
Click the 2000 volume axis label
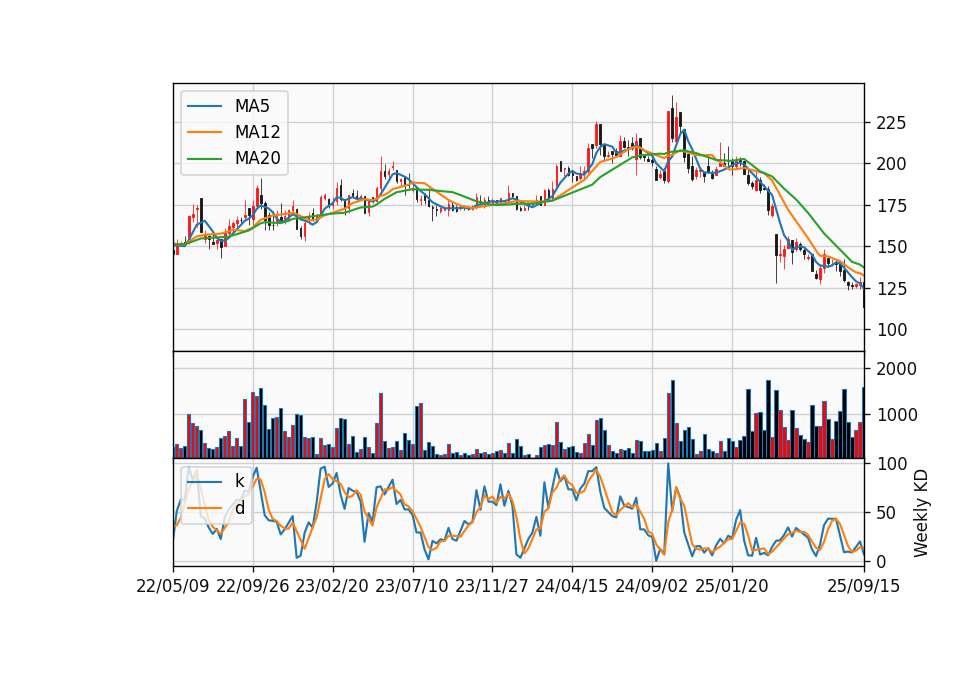coord(897,369)
